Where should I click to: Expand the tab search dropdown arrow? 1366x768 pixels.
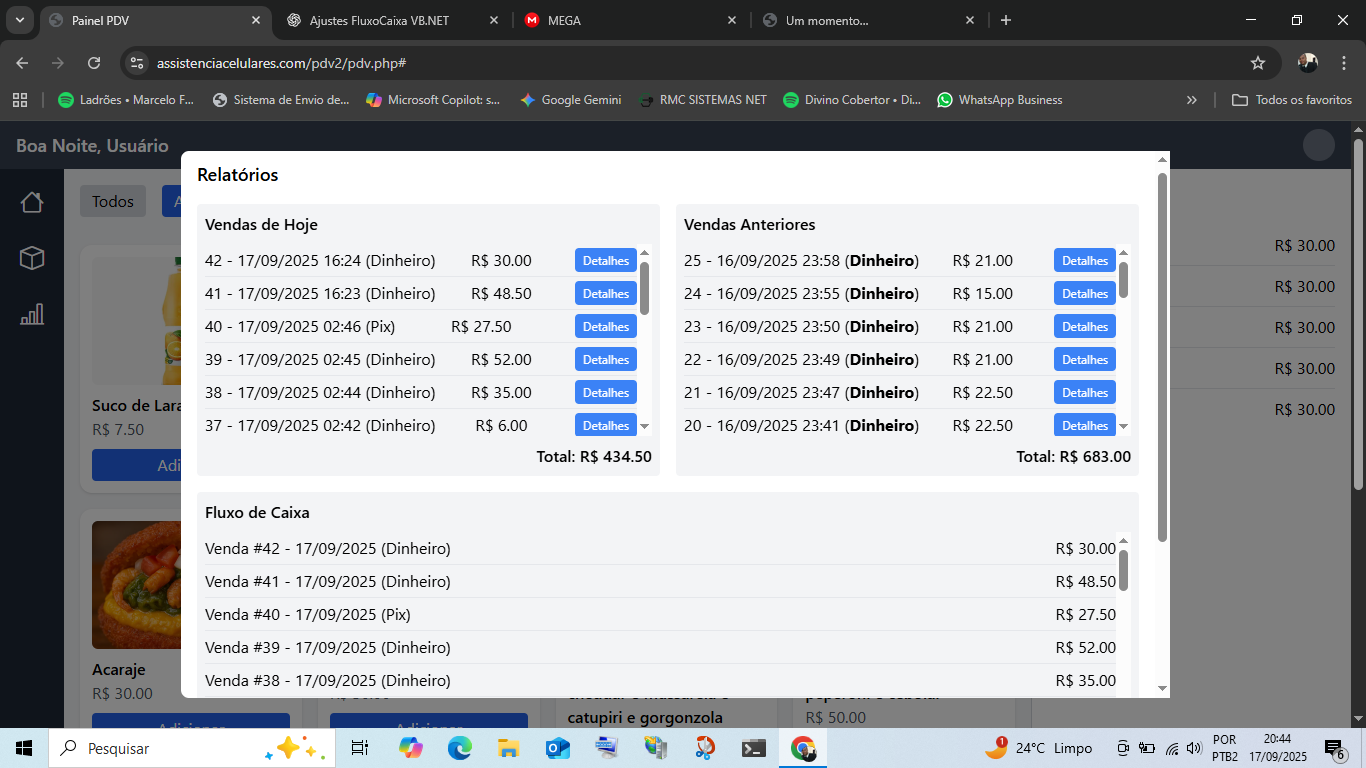[x=19, y=20]
